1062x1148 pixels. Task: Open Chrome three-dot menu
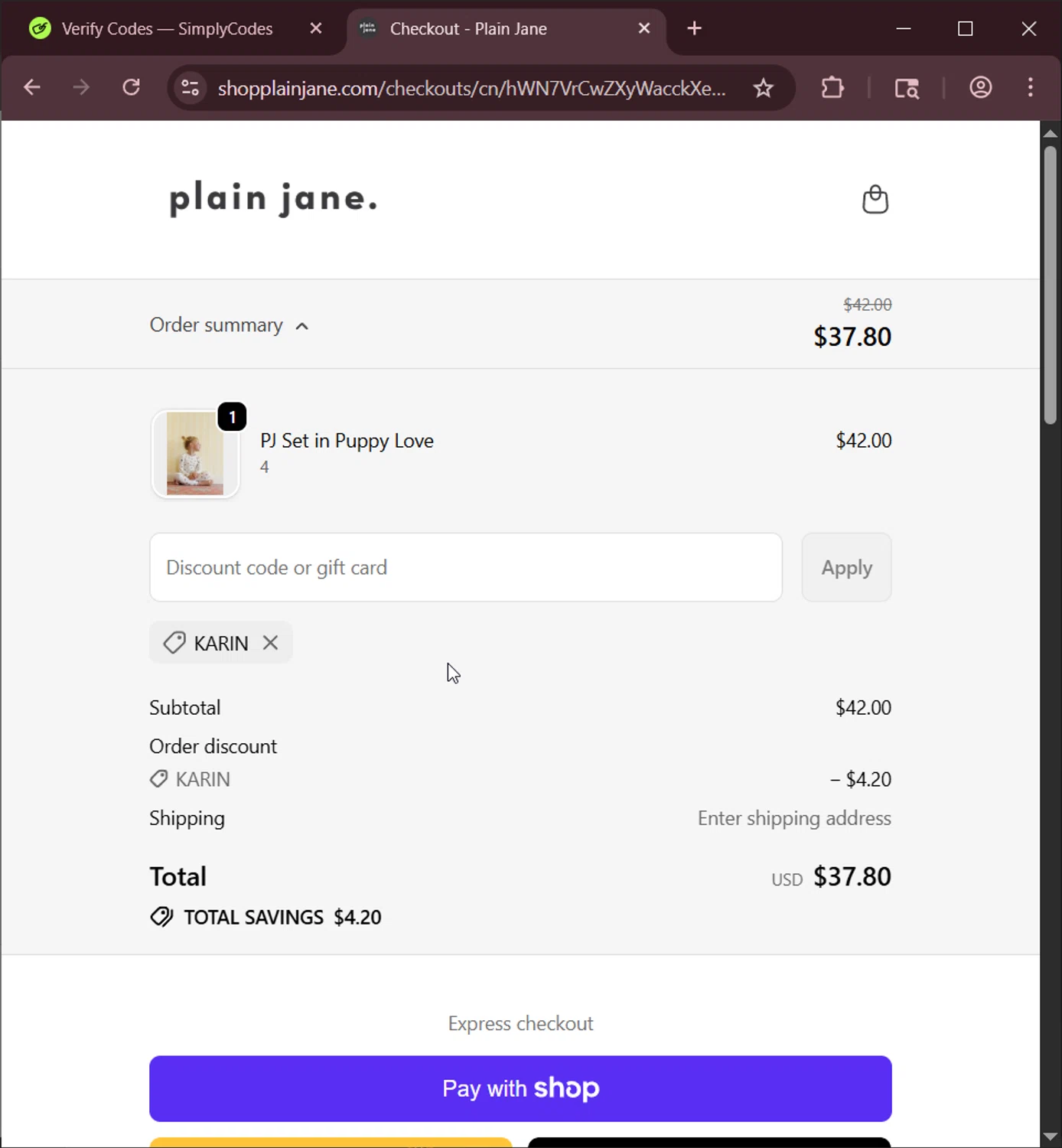[1030, 88]
